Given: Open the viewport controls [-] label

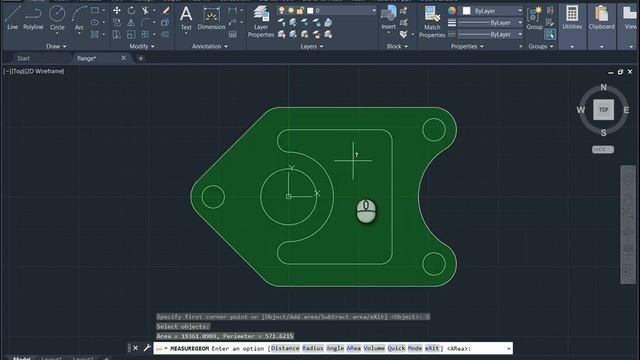Looking at the screenshot, I should [x=7, y=71].
